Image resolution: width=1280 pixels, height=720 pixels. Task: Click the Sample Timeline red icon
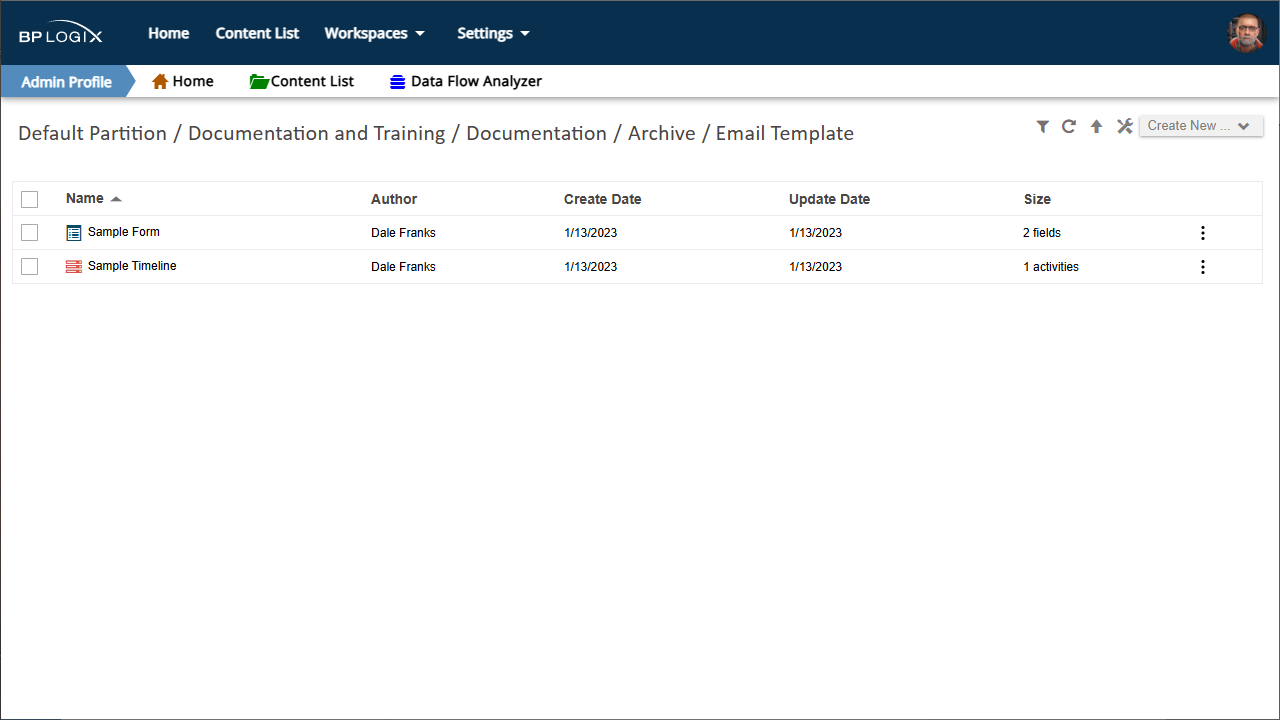(74, 267)
